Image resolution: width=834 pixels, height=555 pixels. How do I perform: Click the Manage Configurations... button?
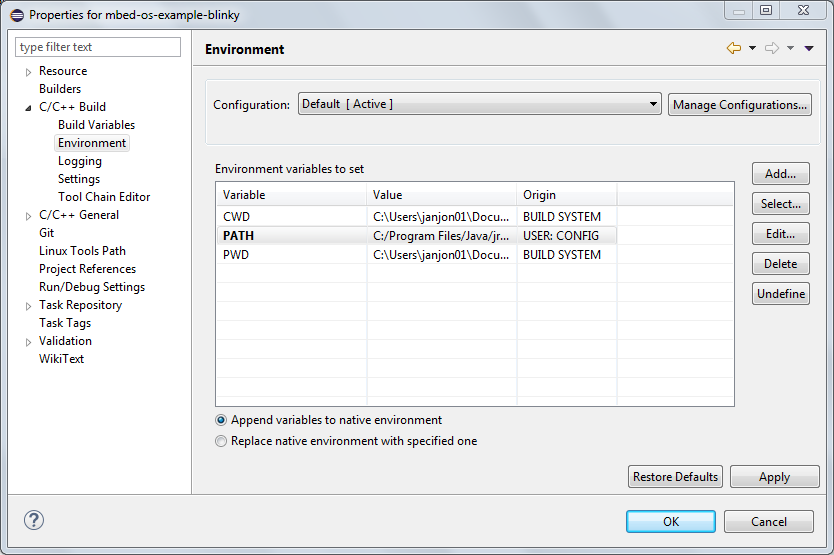click(739, 104)
